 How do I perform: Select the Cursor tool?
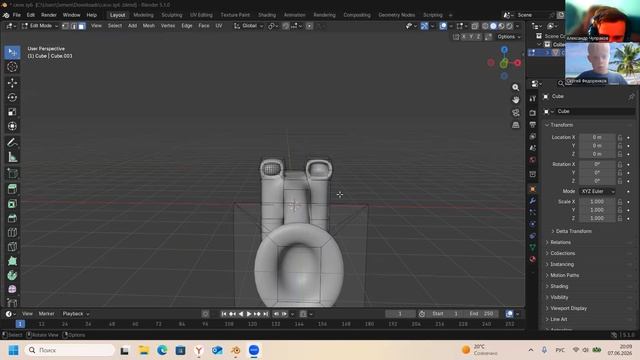click(x=12, y=67)
